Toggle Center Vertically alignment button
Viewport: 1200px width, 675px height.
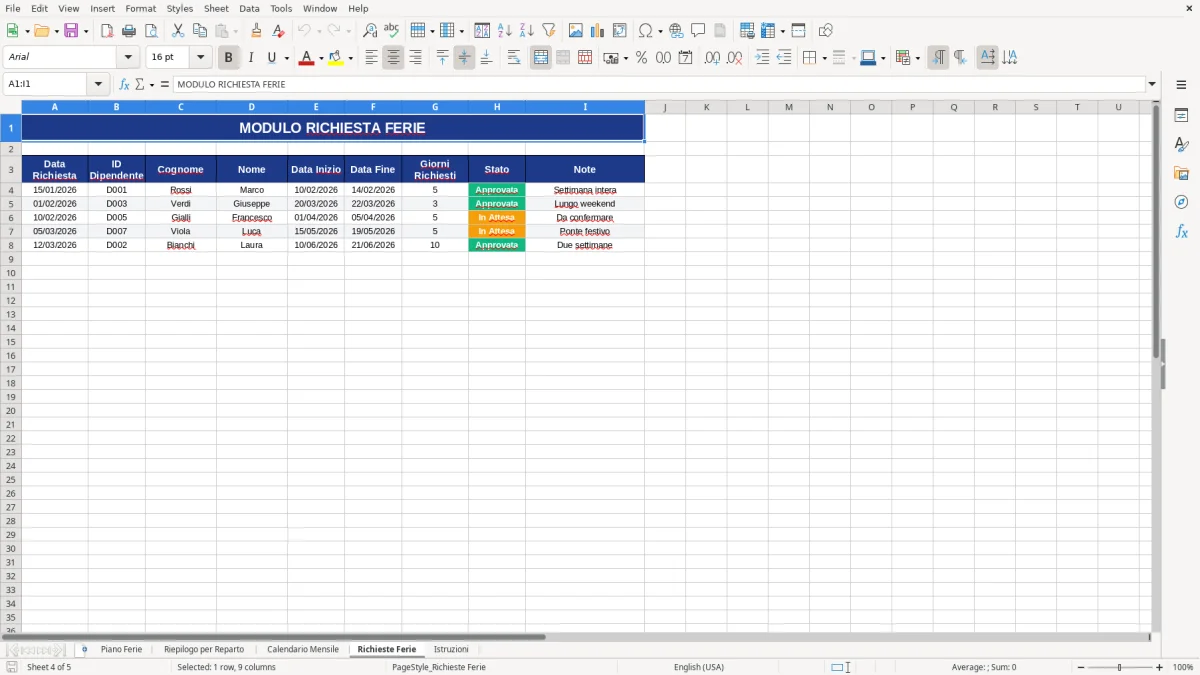tap(464, 58)
